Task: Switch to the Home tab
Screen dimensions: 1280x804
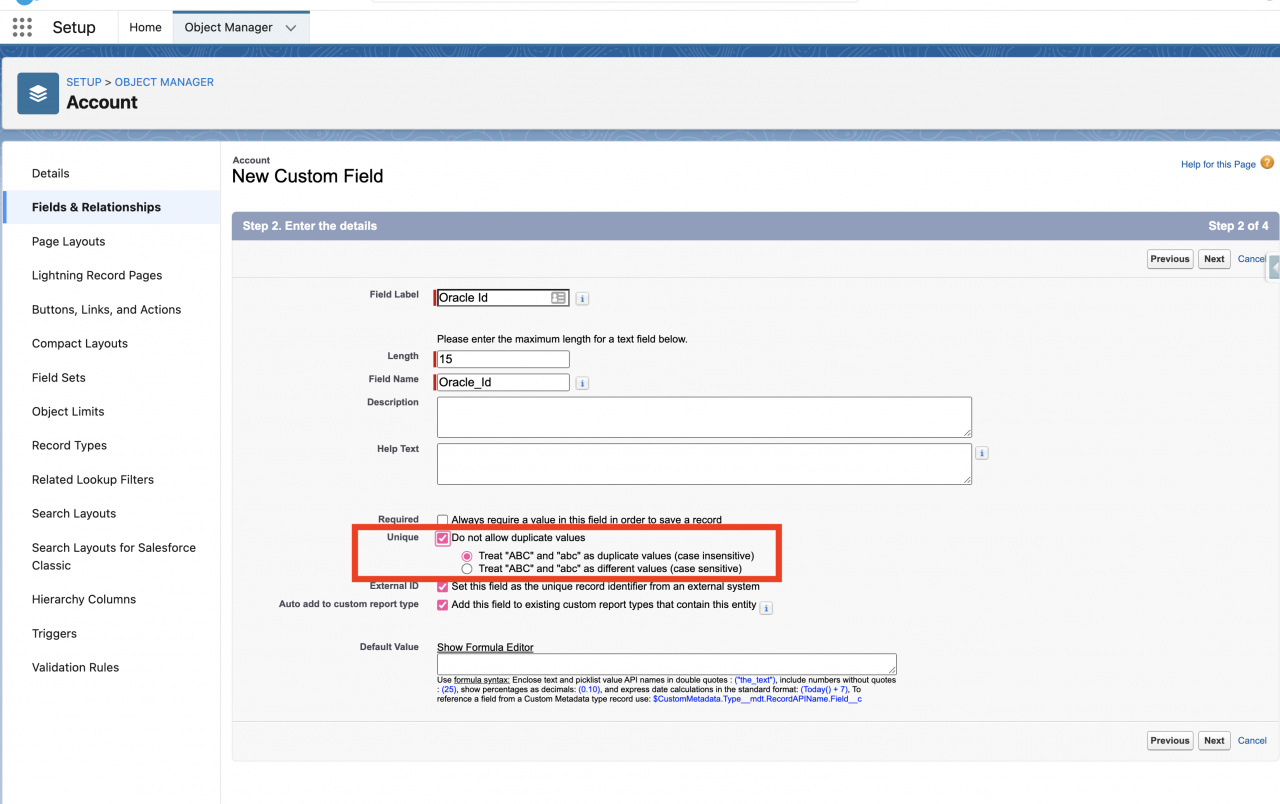Action: tap(145, 27)
